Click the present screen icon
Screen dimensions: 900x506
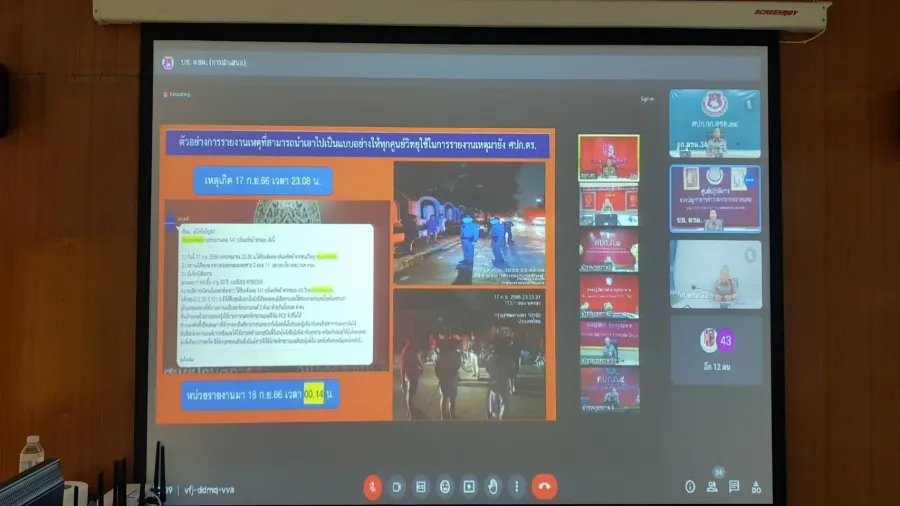[x=469, y=486]
